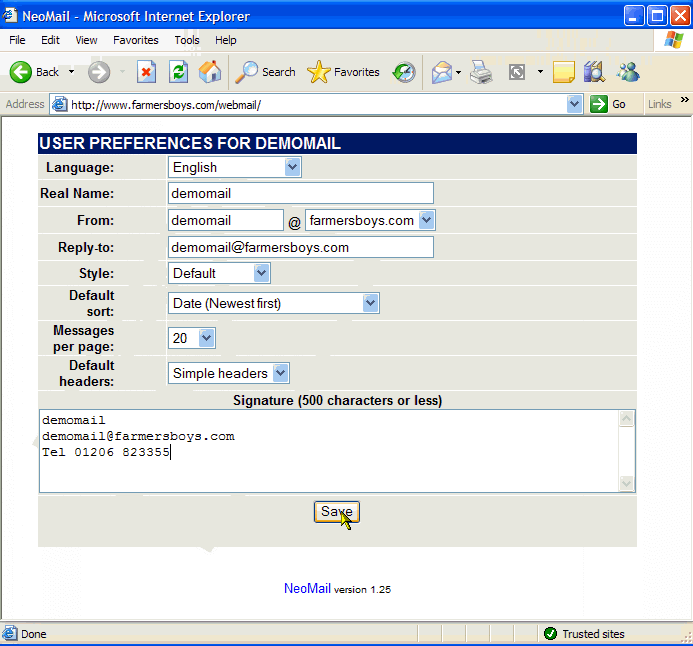Open the NeoMail link at page bottom
The height and width of the screenshot is (646, 693).
pyautogui.click(x=307, y=588)
